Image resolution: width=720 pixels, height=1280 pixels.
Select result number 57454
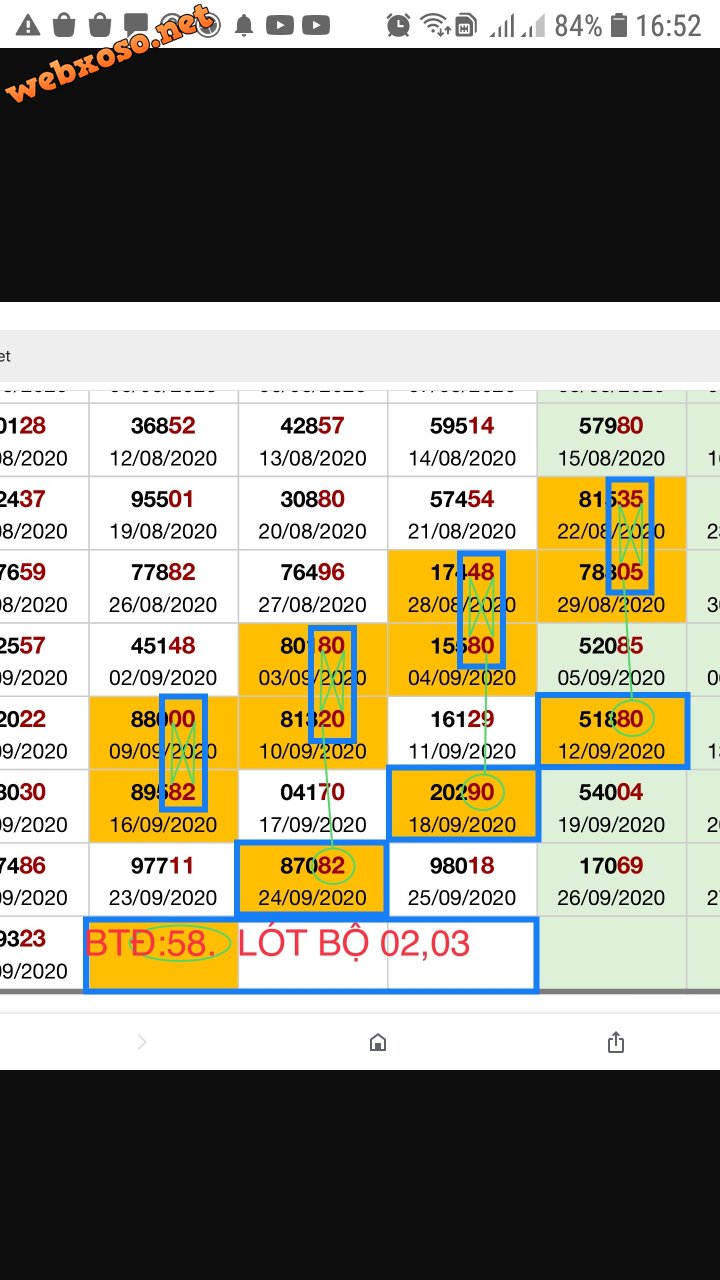coord(462,499)
